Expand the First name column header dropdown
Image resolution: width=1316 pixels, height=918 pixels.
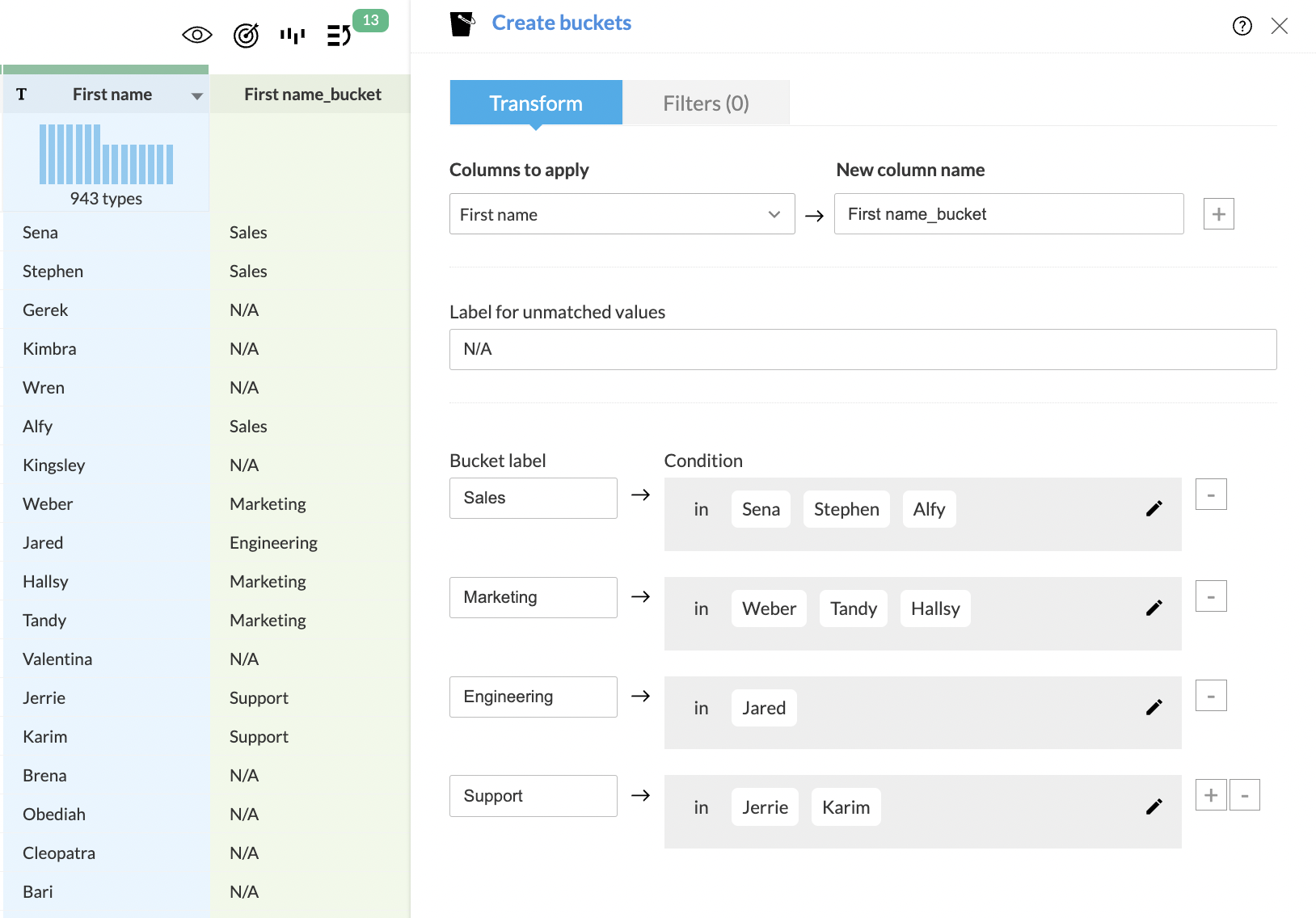point(196,96)
